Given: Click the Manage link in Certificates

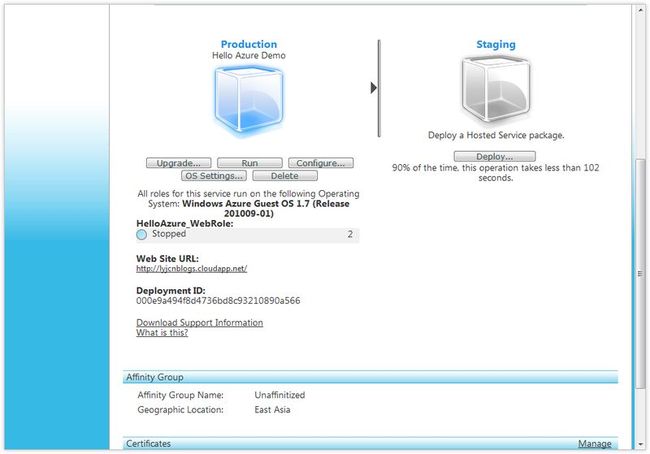Looking at the screenshot, I should [594, 444].
